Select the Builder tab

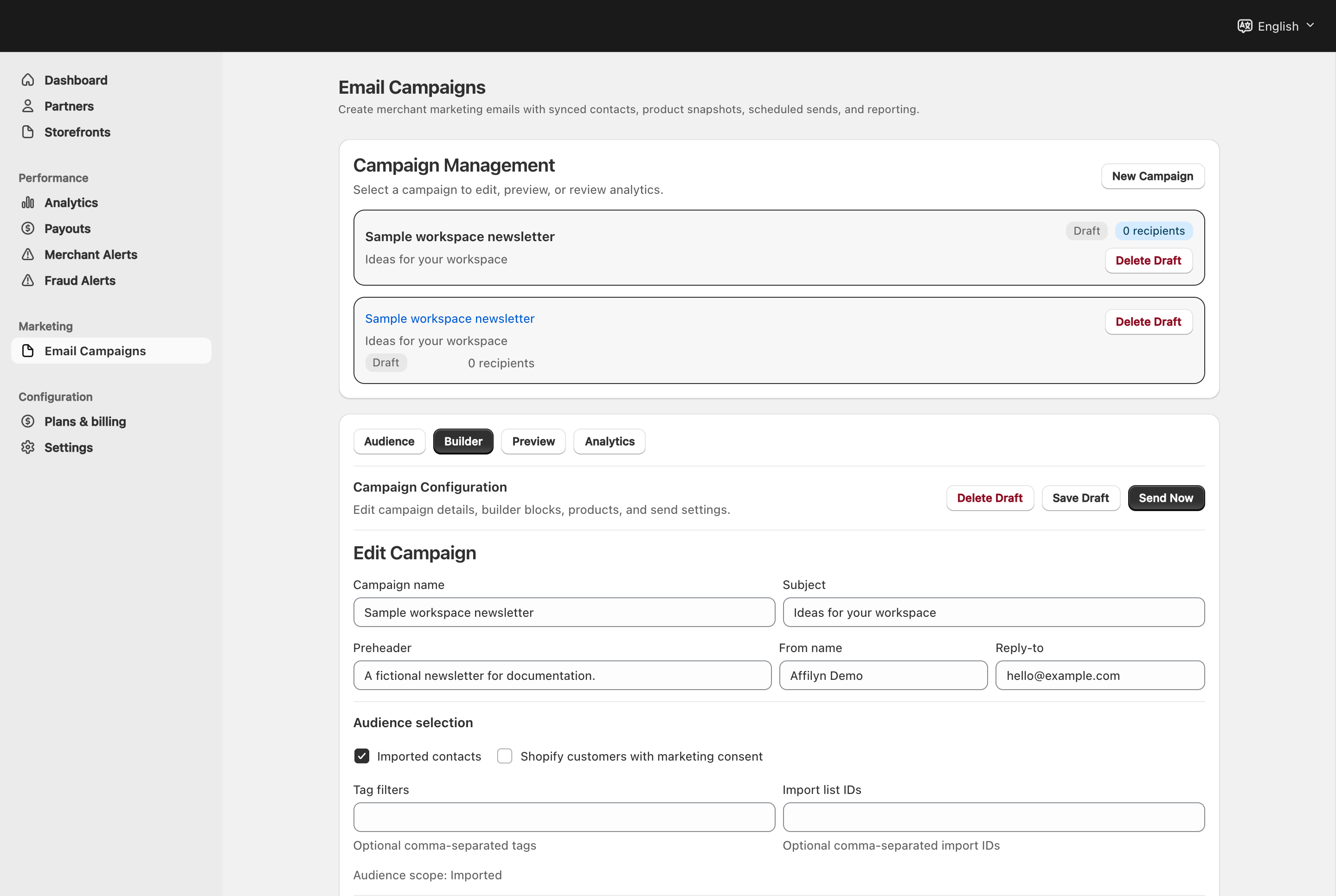click(463, 441)
